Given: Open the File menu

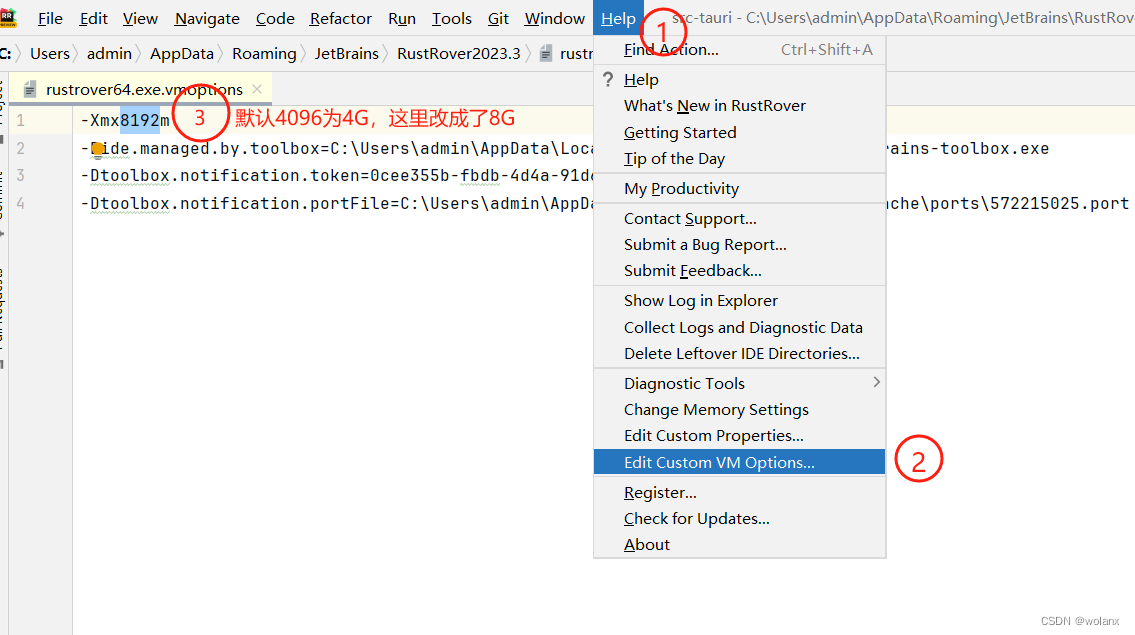Looking at the screenshot, I should (50, 18).
